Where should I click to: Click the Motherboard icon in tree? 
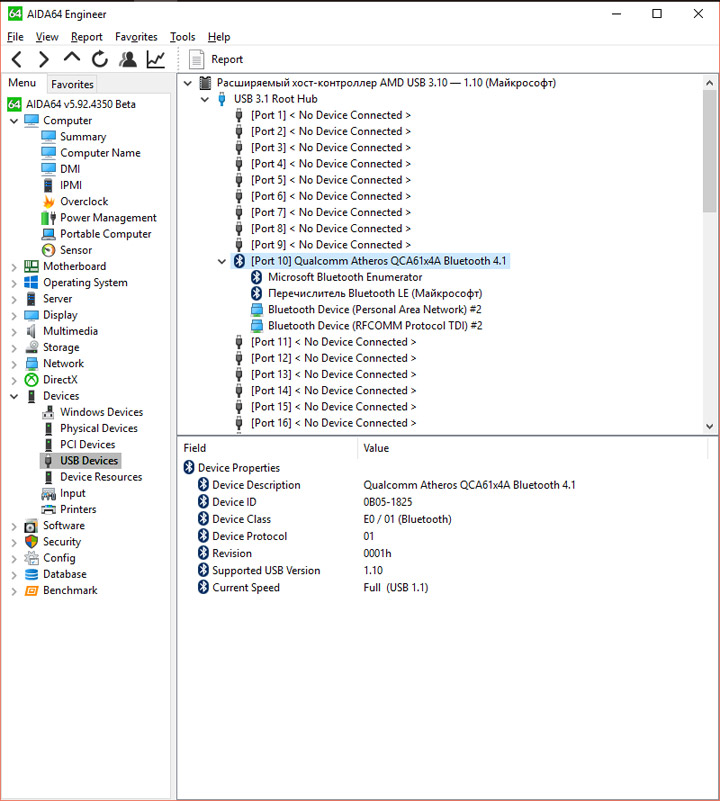coord(31,266)
